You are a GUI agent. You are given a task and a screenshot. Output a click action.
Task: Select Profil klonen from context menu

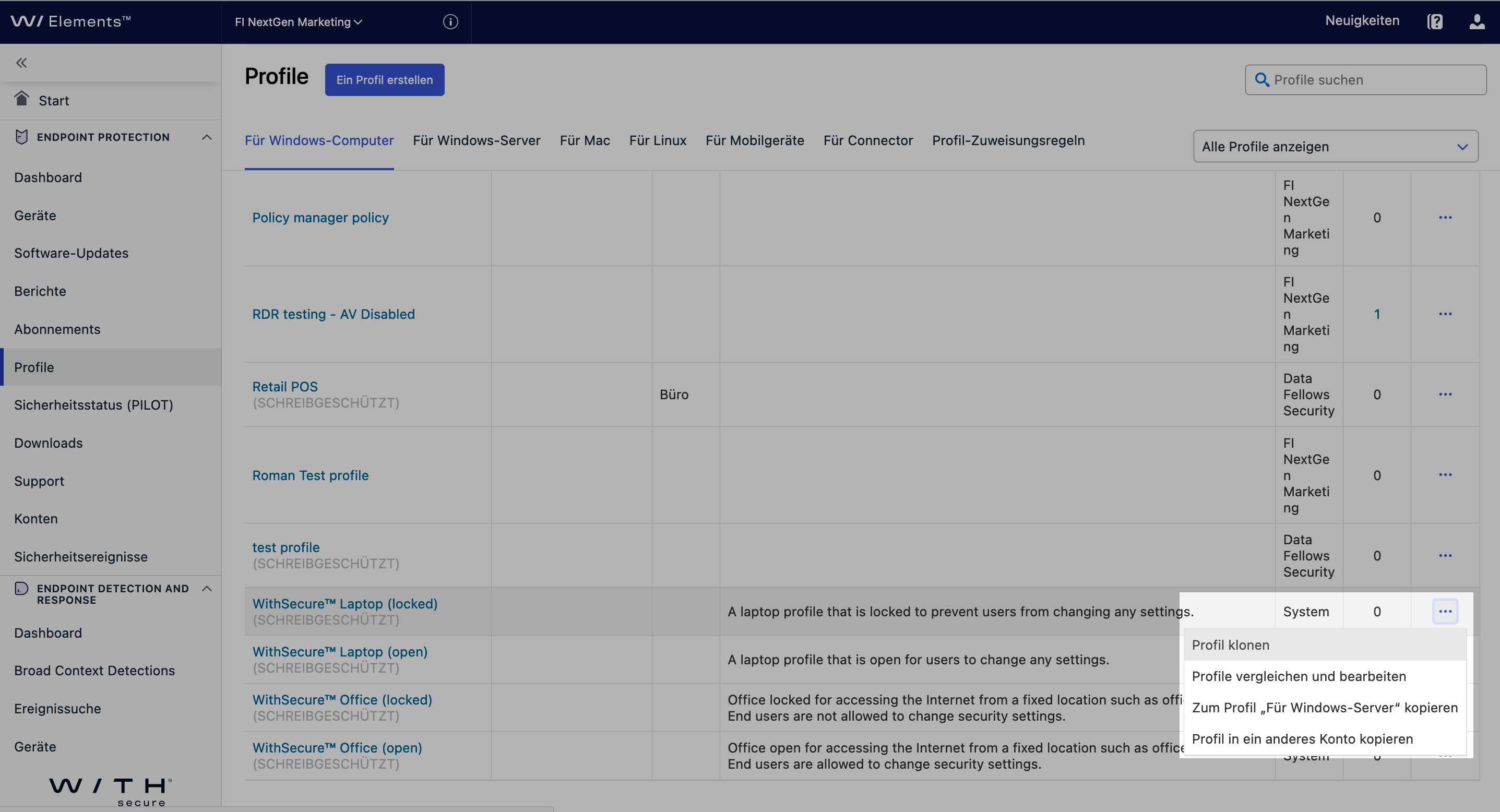pyautogui.click(x=1230, y=645)
